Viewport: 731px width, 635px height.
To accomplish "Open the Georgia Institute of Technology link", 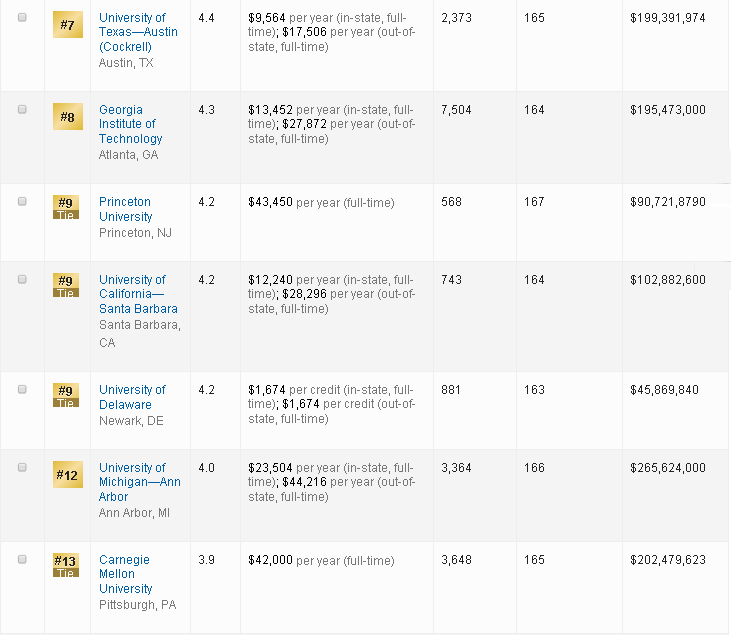I will coord(130,124).
